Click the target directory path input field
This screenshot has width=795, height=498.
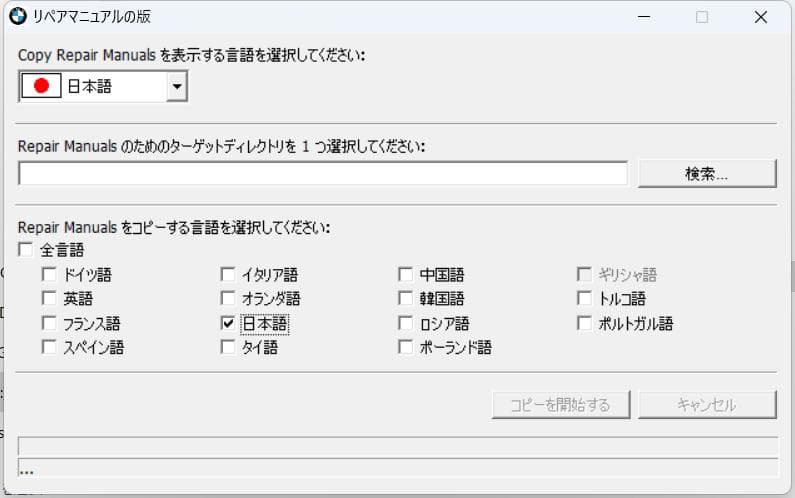coord(322,173)
